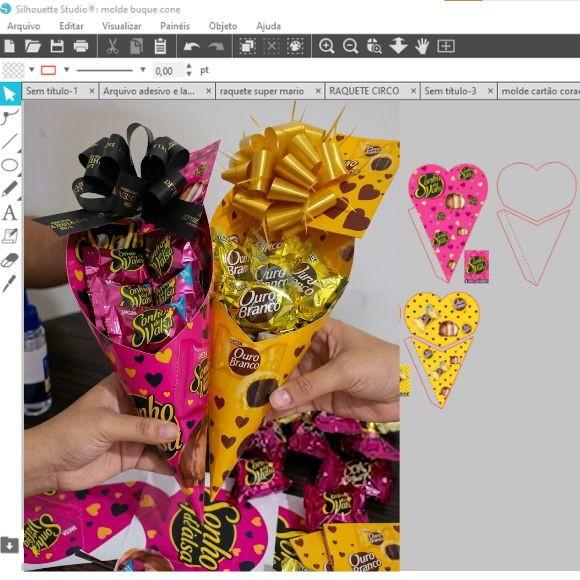580x580 pixels.
Task: Close the Sem título-1 tab
Action: [x=92, y=91]
